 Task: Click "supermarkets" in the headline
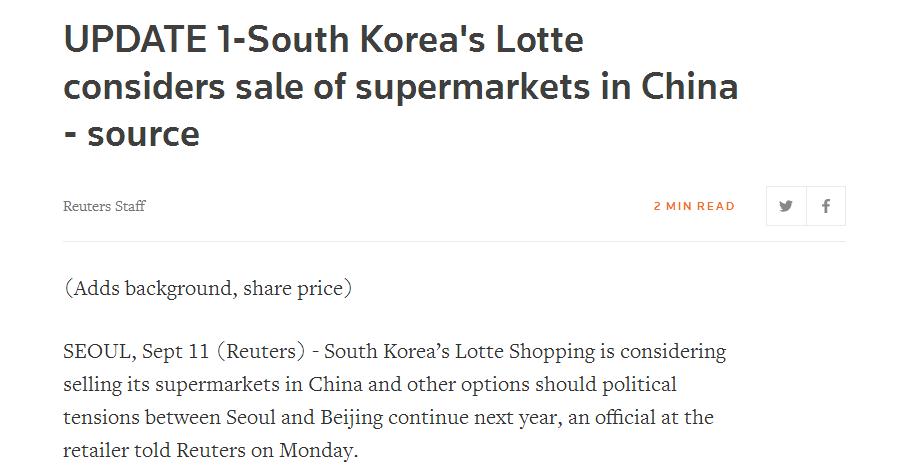473,88
